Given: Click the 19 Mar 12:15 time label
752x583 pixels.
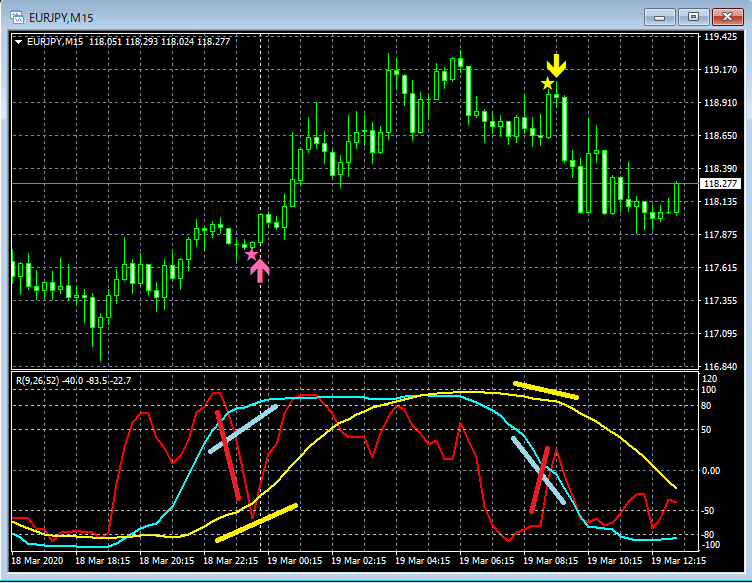Looking at the screenshot, I should click(679, 560).
